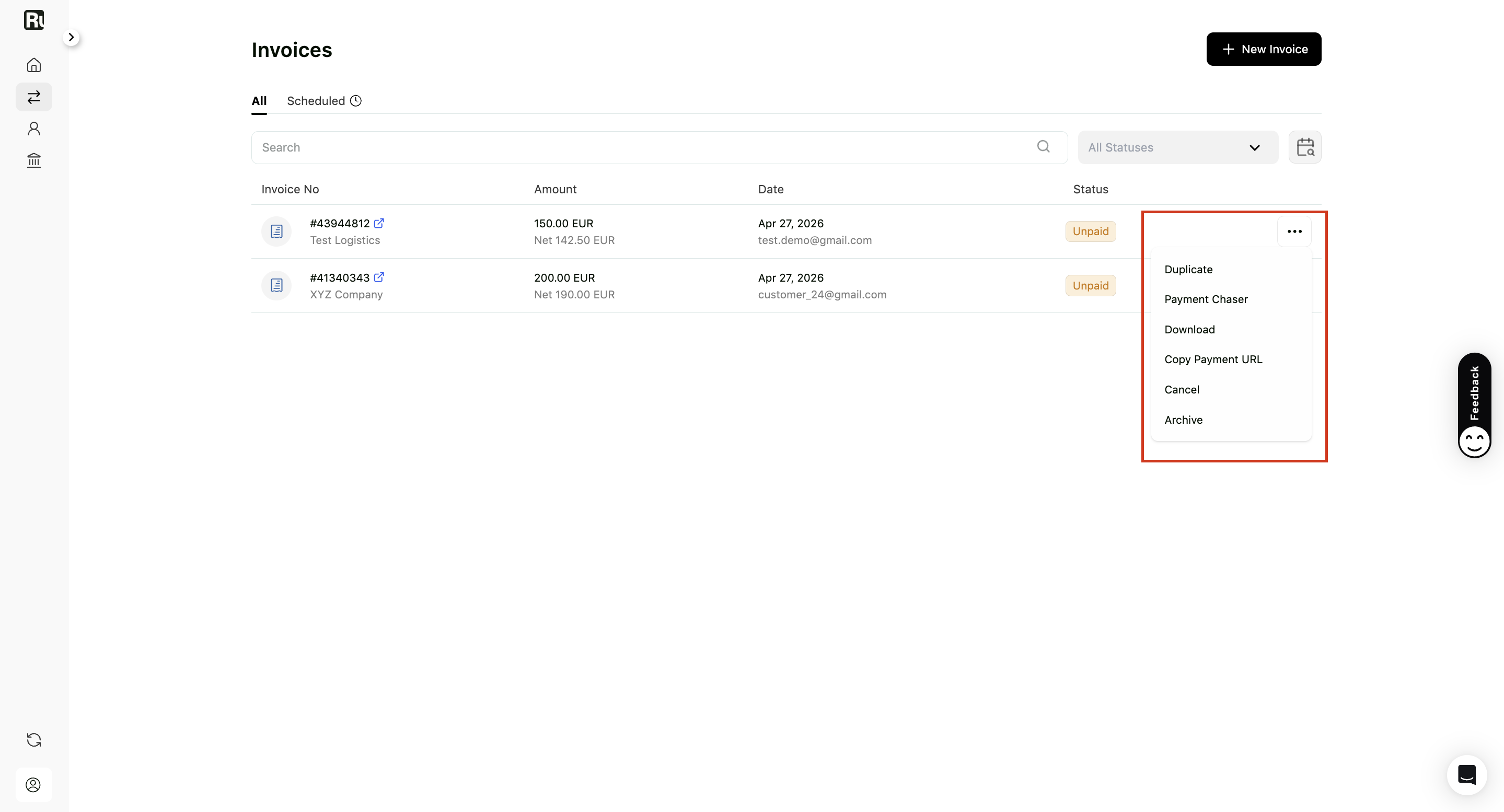Click the Status column header
Viewport: 1504px width, 812px height.
(1090, 189)
